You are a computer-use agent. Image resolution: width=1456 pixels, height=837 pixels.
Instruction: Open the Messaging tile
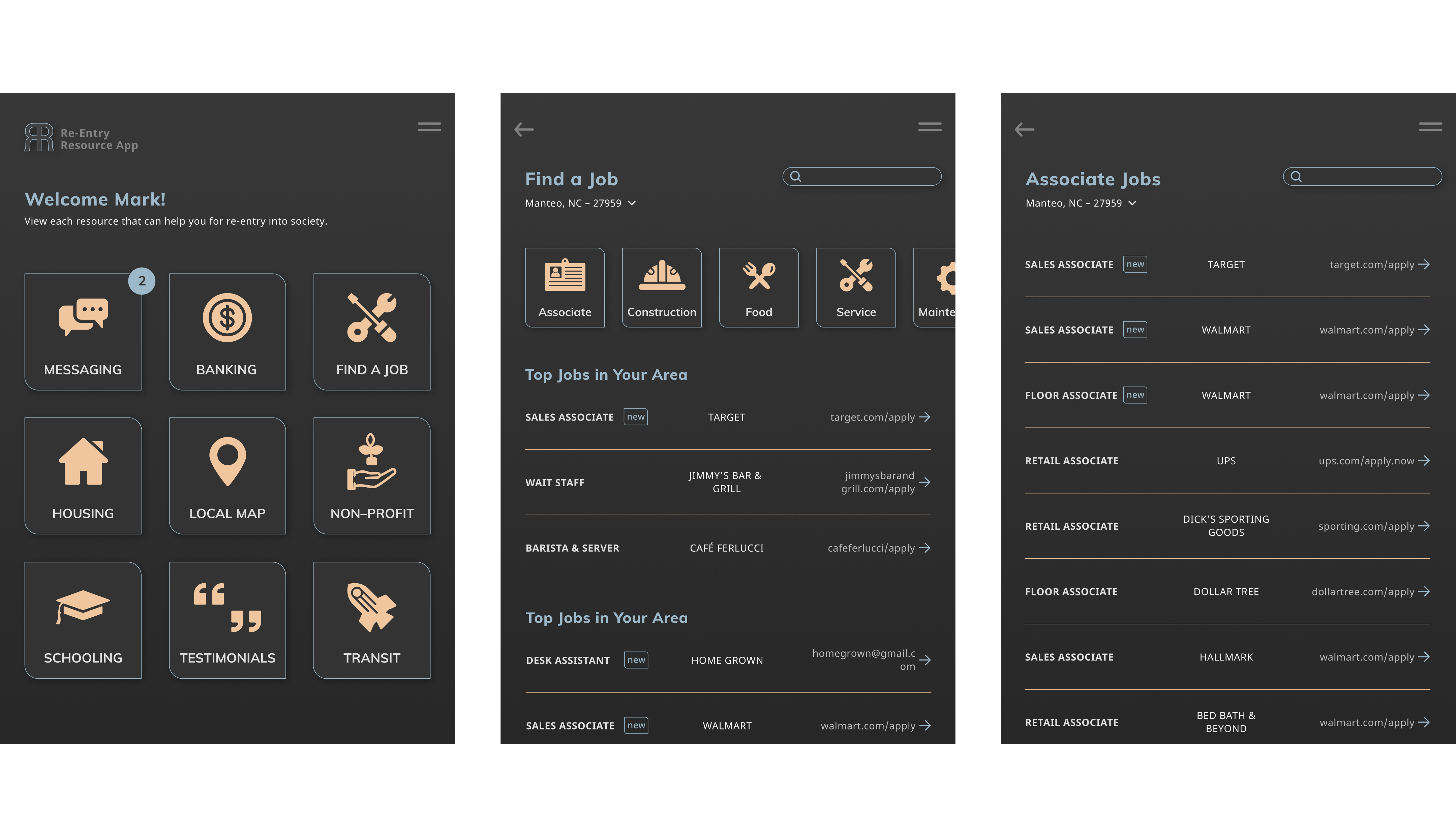coord(83,332)
